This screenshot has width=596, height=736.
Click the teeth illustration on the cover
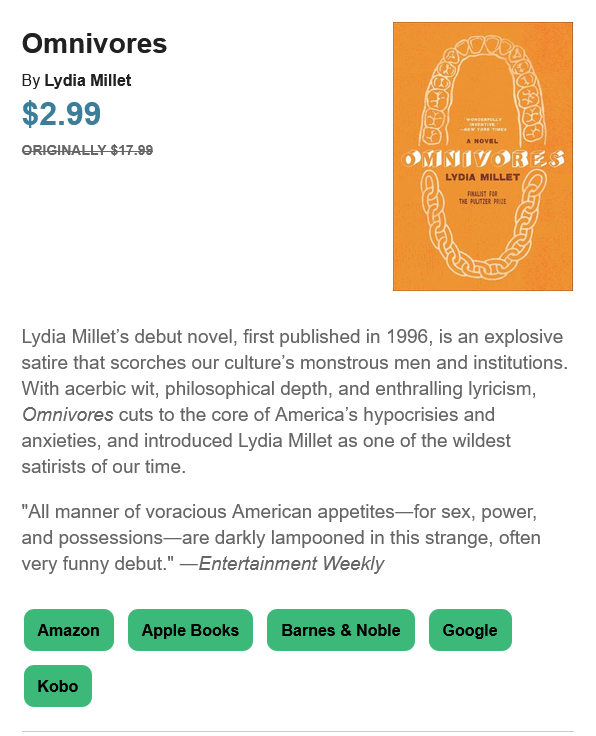(x=483, y=89)
